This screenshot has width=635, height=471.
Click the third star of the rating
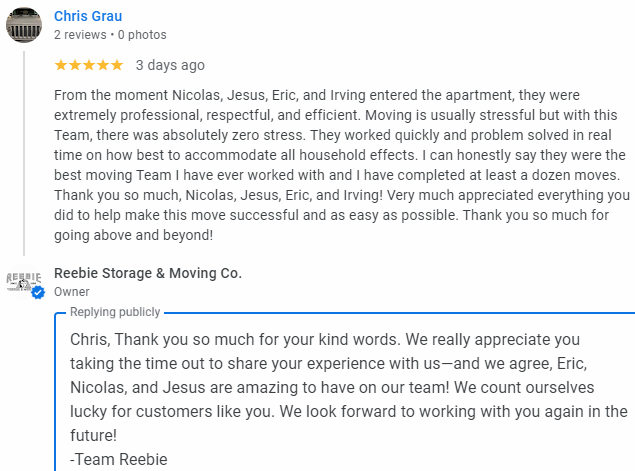pos(89,65)
